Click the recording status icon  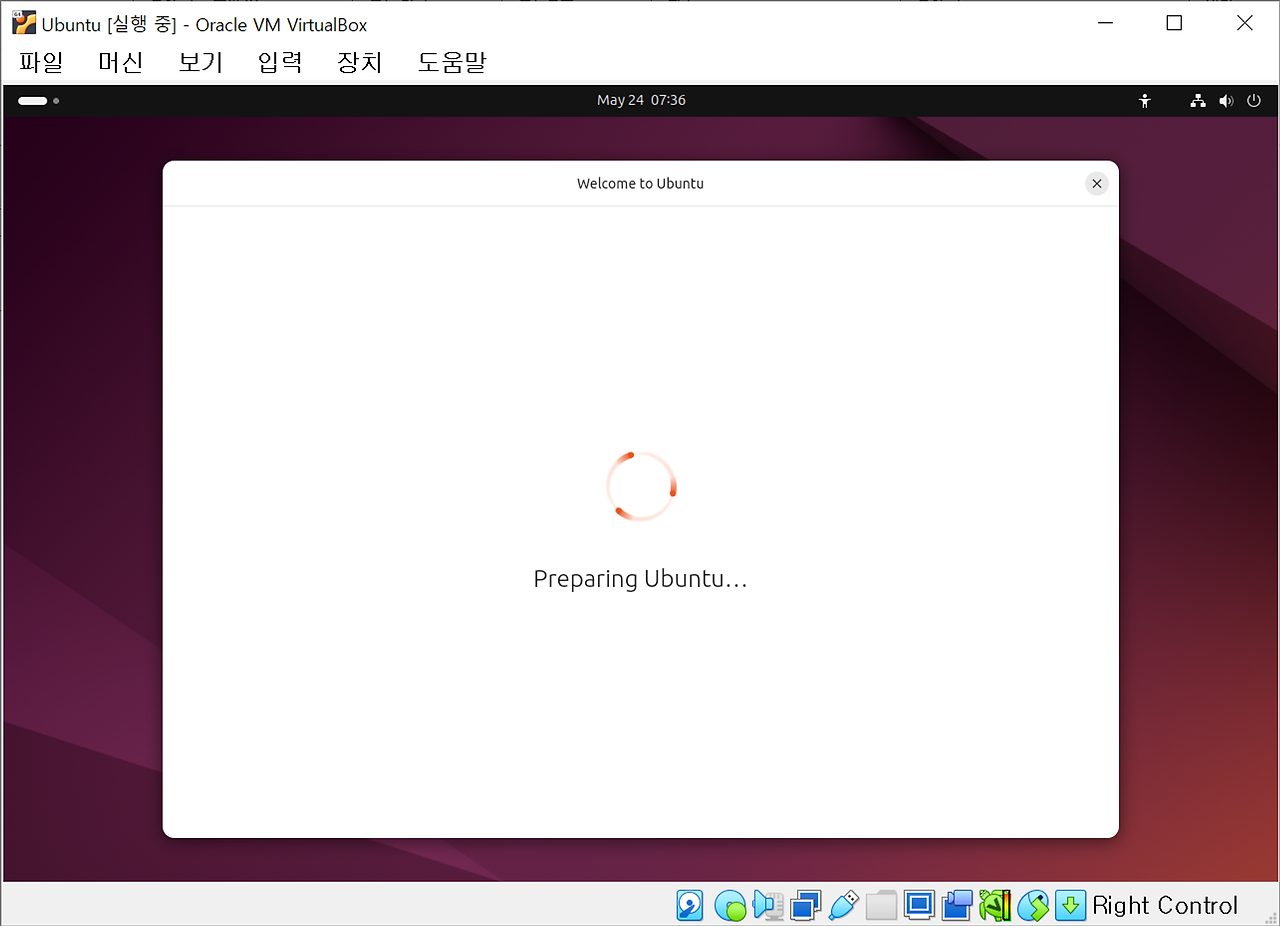click(957, 905)
